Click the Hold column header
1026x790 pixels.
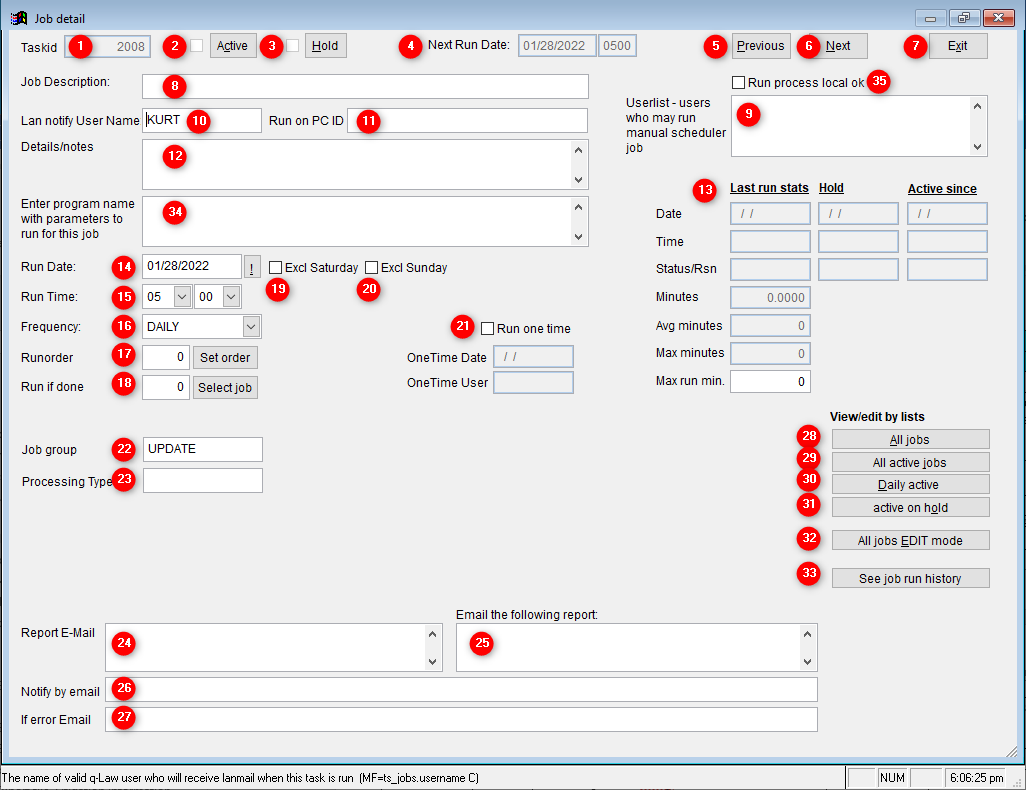831,188
